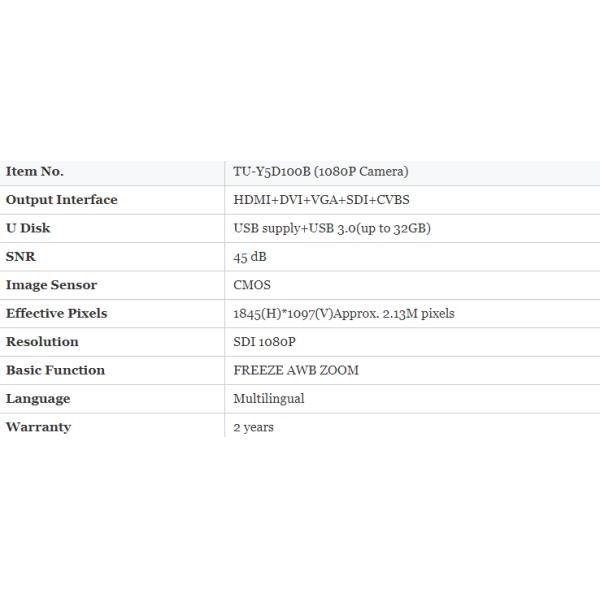Click the "Language" row label
600x600 pixels.
[38, 398]
